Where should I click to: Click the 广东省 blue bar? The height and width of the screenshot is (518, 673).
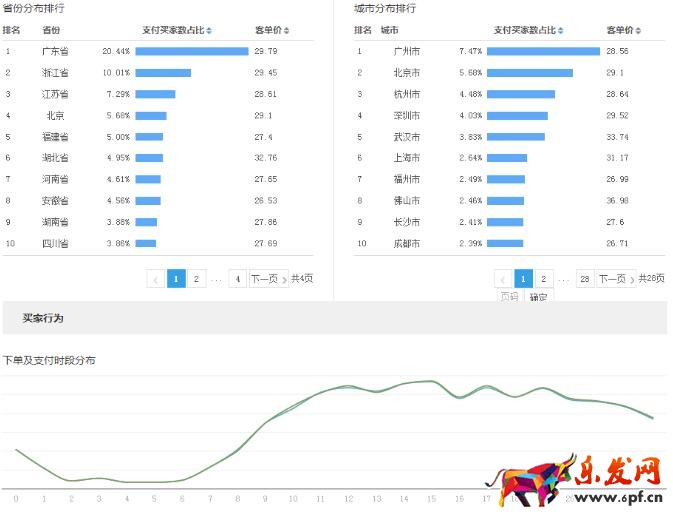191,51
